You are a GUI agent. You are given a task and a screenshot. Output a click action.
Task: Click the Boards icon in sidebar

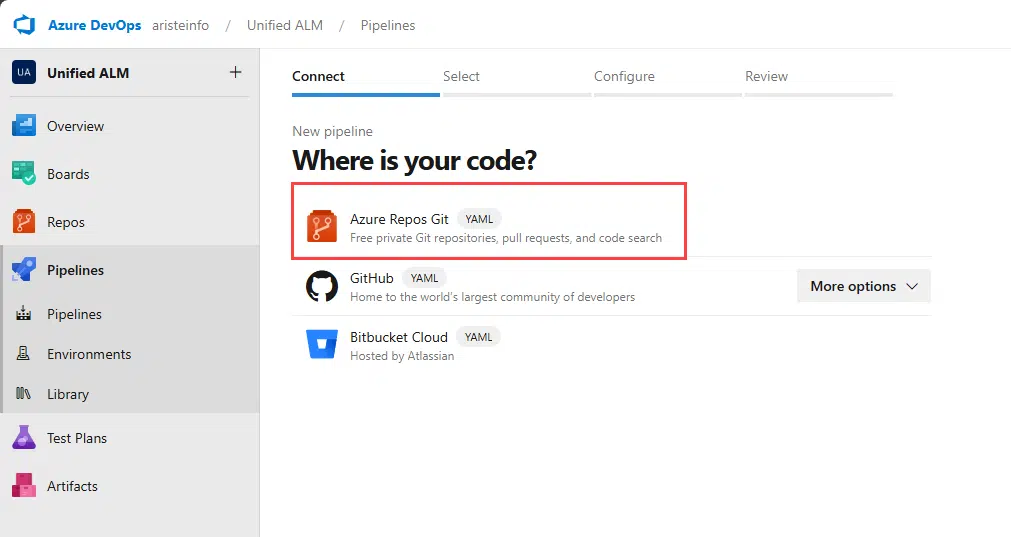click(x=24, y=173)
